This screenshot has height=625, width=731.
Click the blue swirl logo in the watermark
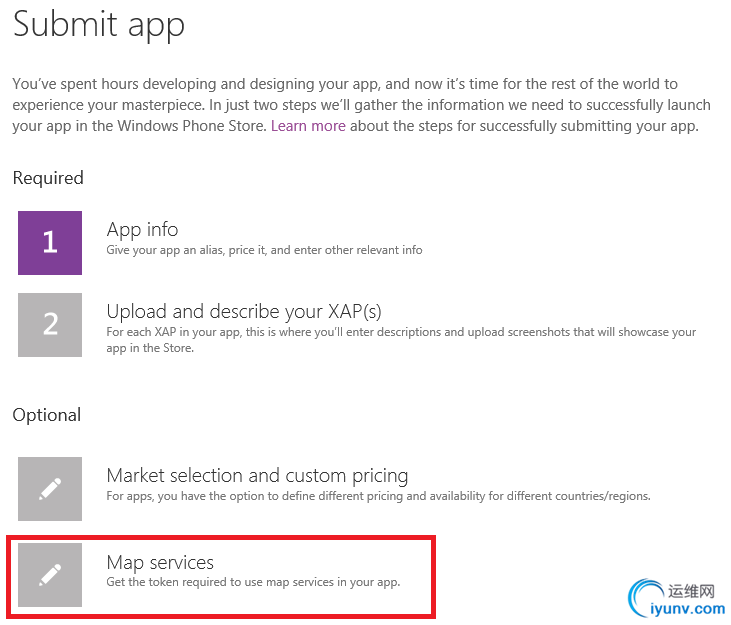tap(646, 598)
